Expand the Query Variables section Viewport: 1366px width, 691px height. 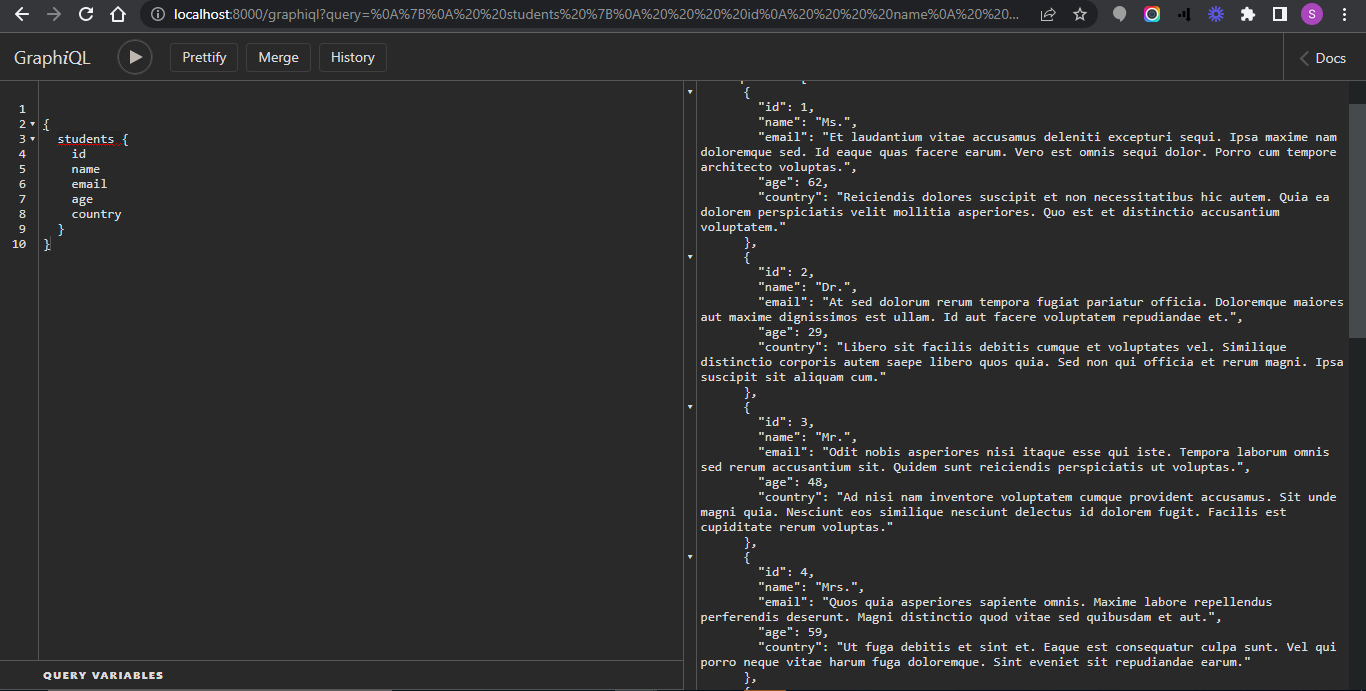103,676
